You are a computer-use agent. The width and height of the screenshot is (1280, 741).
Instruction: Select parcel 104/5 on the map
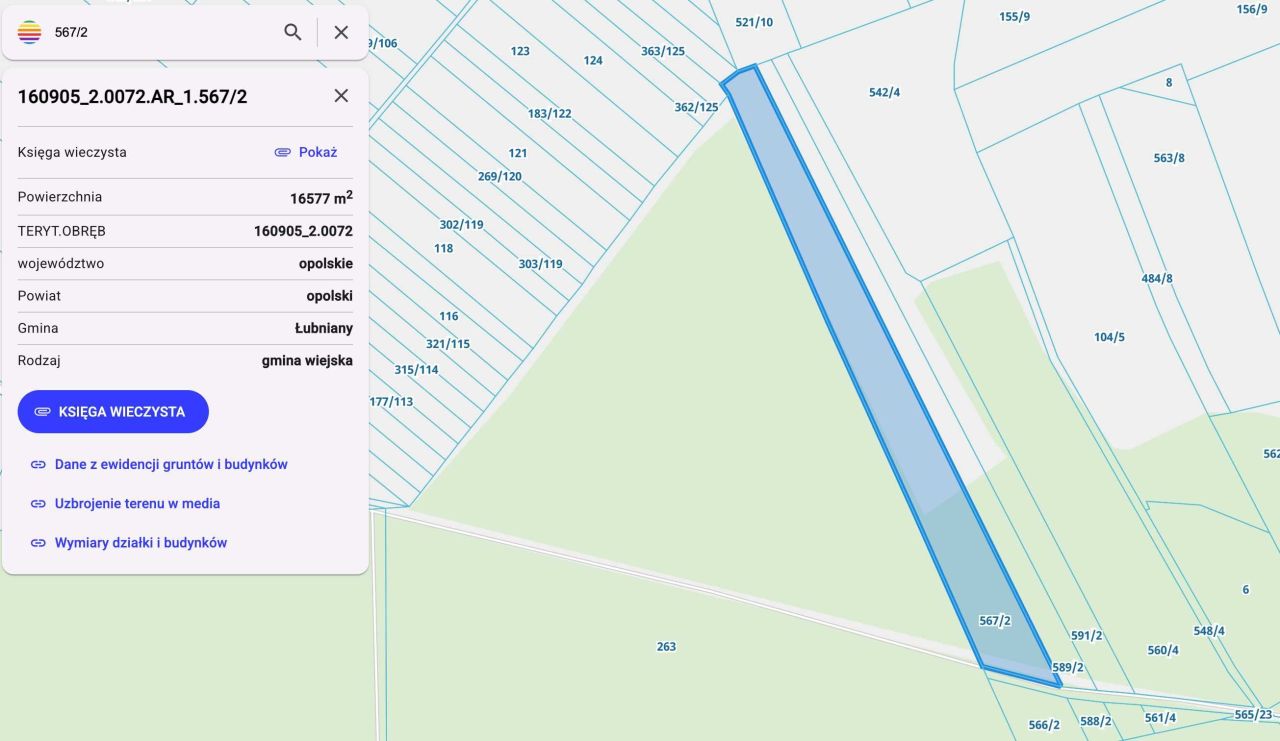(x=1109, y=337)
